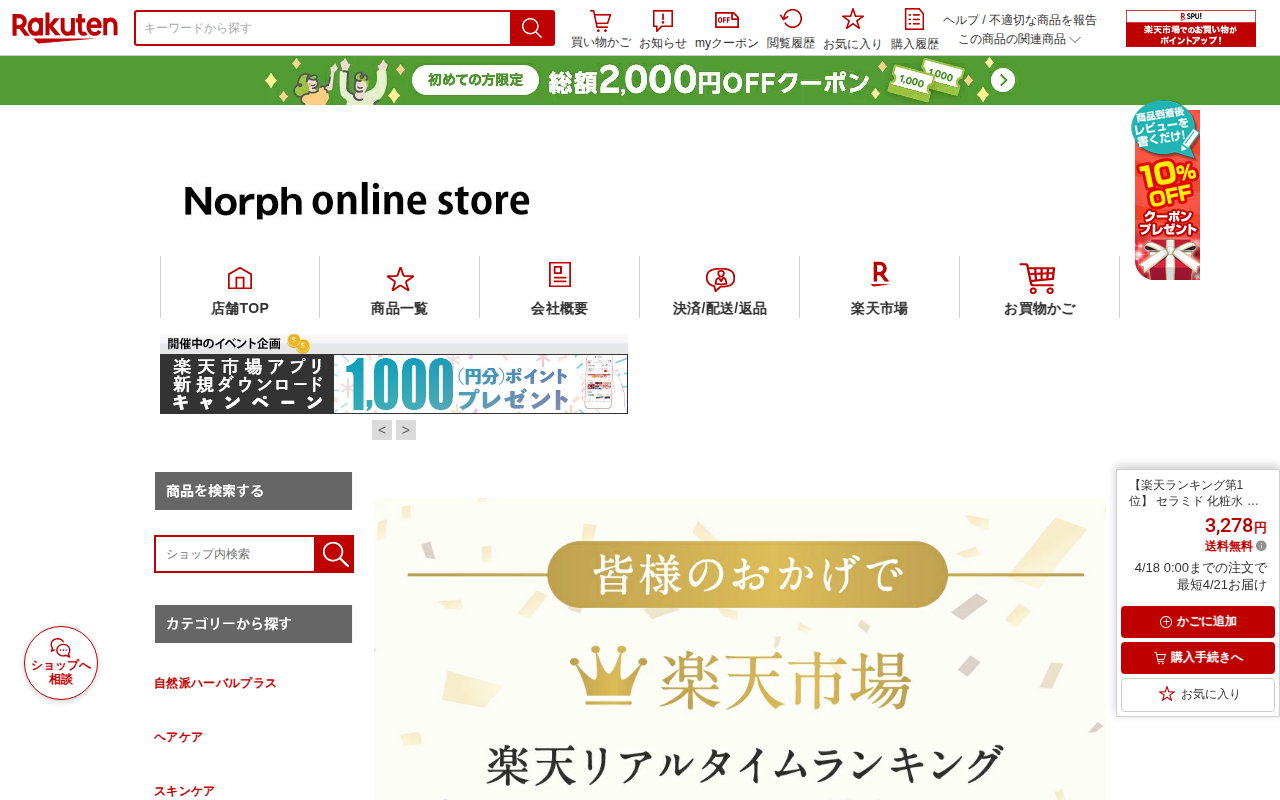Open the ショップへ相談 chat bubble
1280x800 pixels.
click(x=61, y=663)
